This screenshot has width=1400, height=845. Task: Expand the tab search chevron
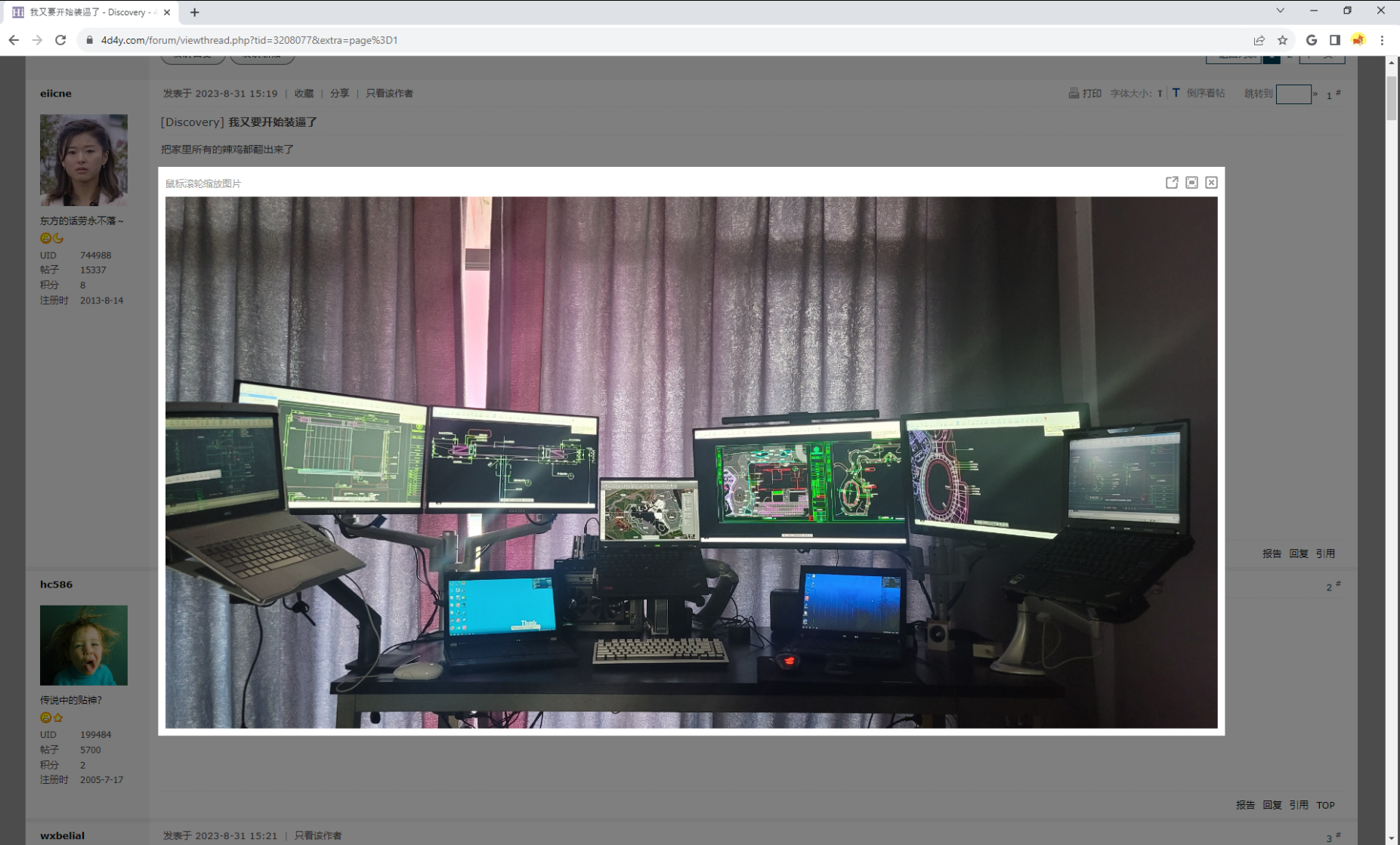point(1280,11)
